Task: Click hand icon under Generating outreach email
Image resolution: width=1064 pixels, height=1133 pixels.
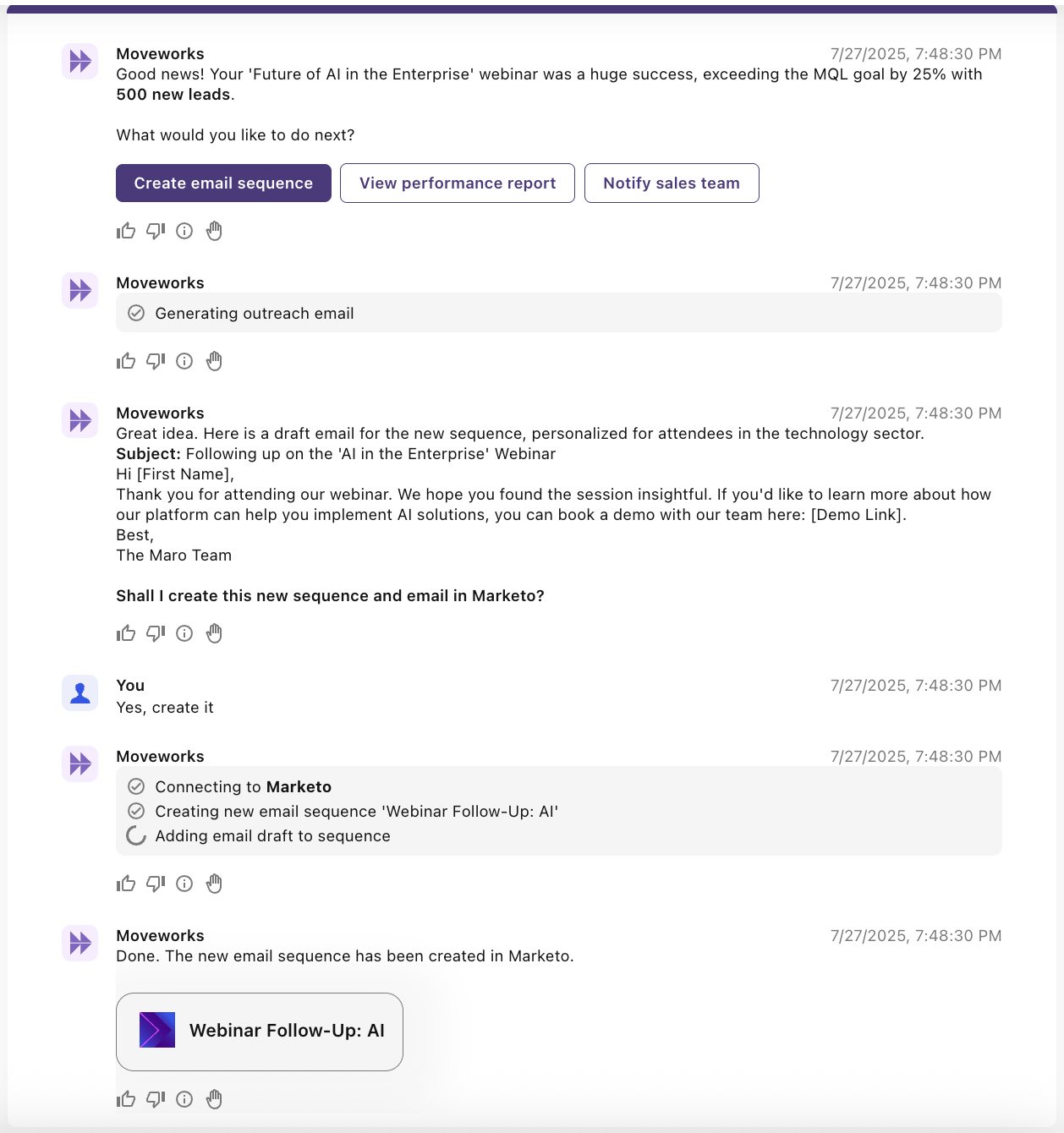Action: tap(214, 361)
